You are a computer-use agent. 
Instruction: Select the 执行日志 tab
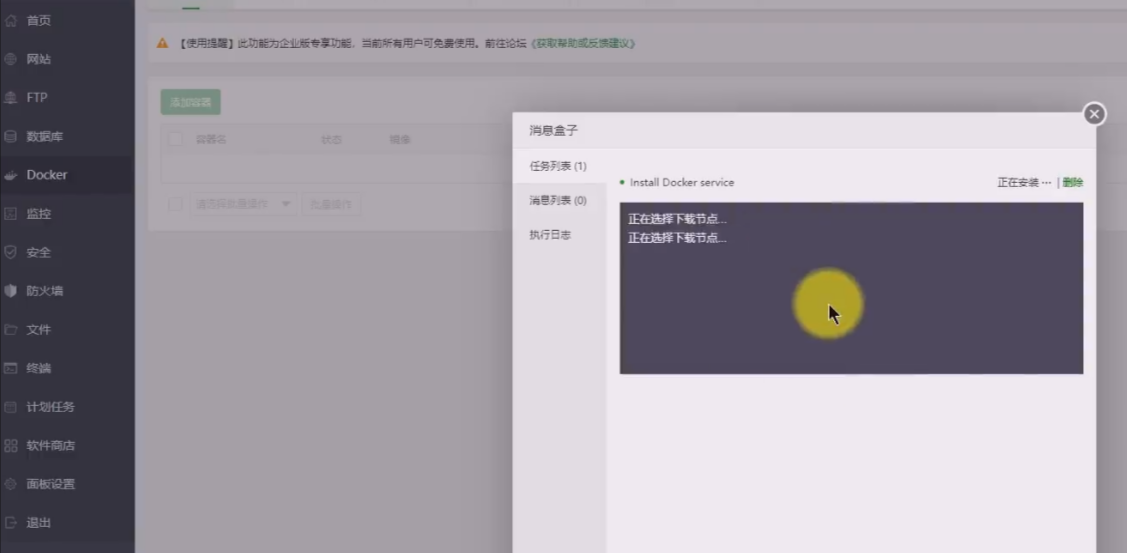point(550,235)
